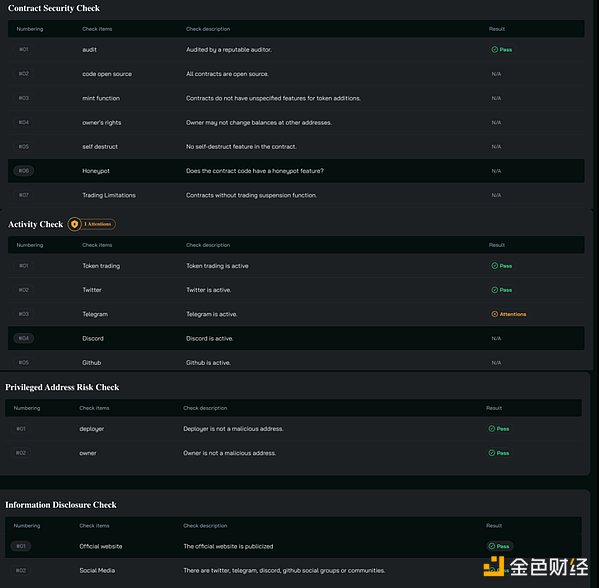The width and height of the screenshot is (600, 588).
Task: Click the Github row in Activity Check
Action: pos(92,363)
